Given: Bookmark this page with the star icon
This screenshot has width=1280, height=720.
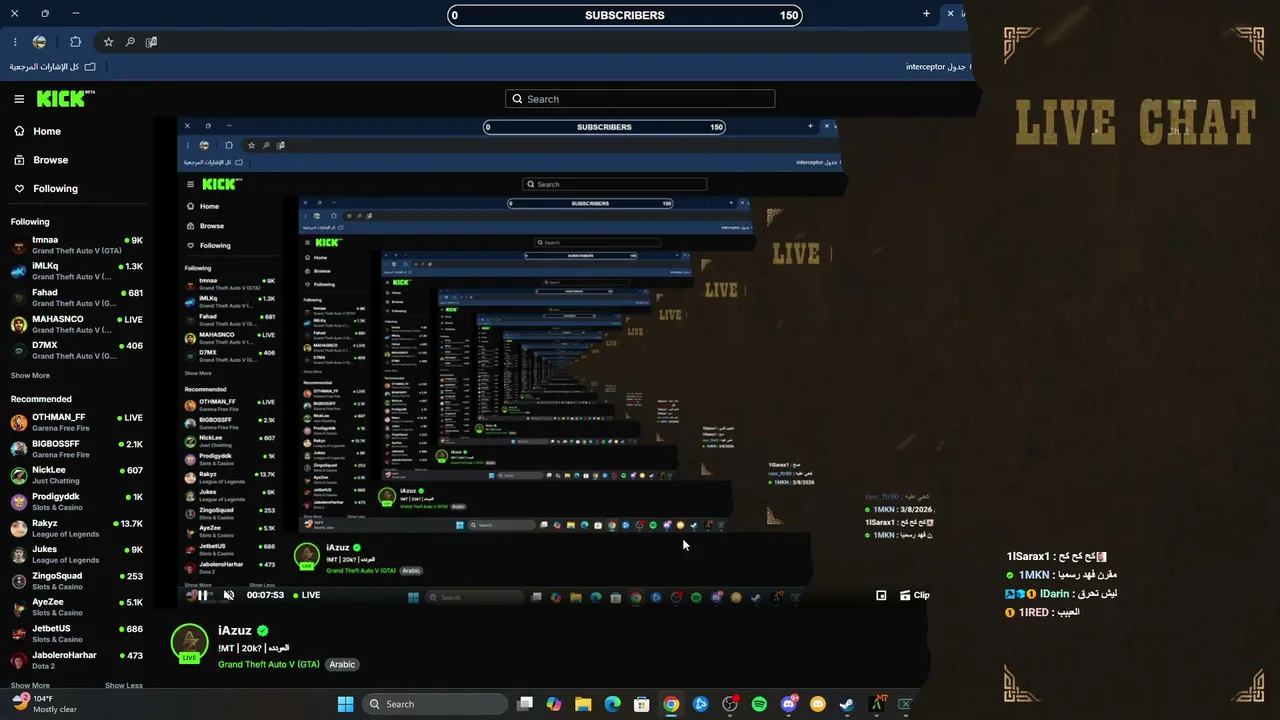Looking at the screenshot, I should pos(108,42).
